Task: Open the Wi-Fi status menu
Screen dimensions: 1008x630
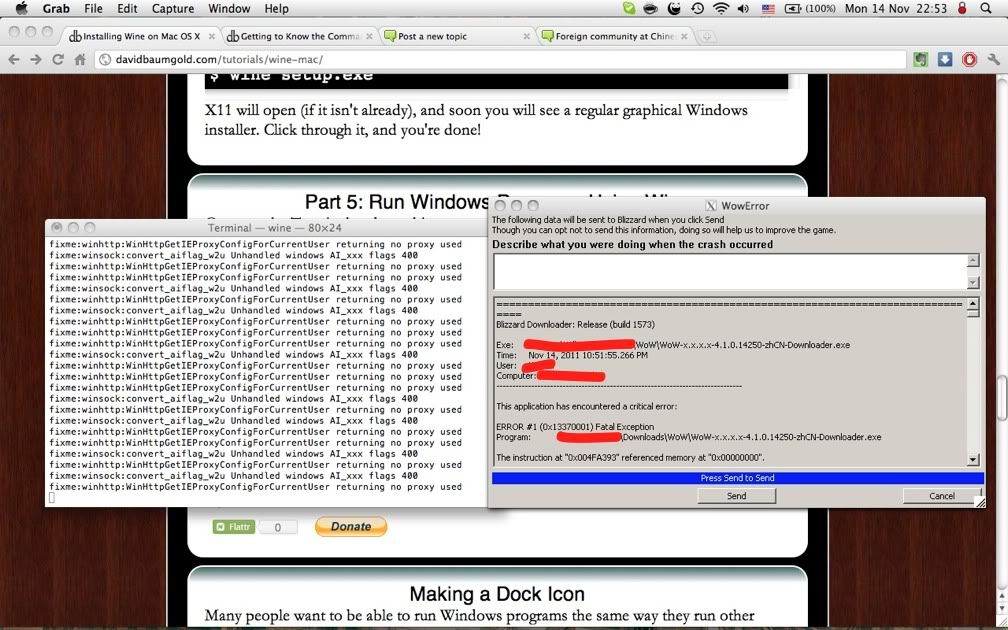Action: pyautogui.click(x=721, y=8)
